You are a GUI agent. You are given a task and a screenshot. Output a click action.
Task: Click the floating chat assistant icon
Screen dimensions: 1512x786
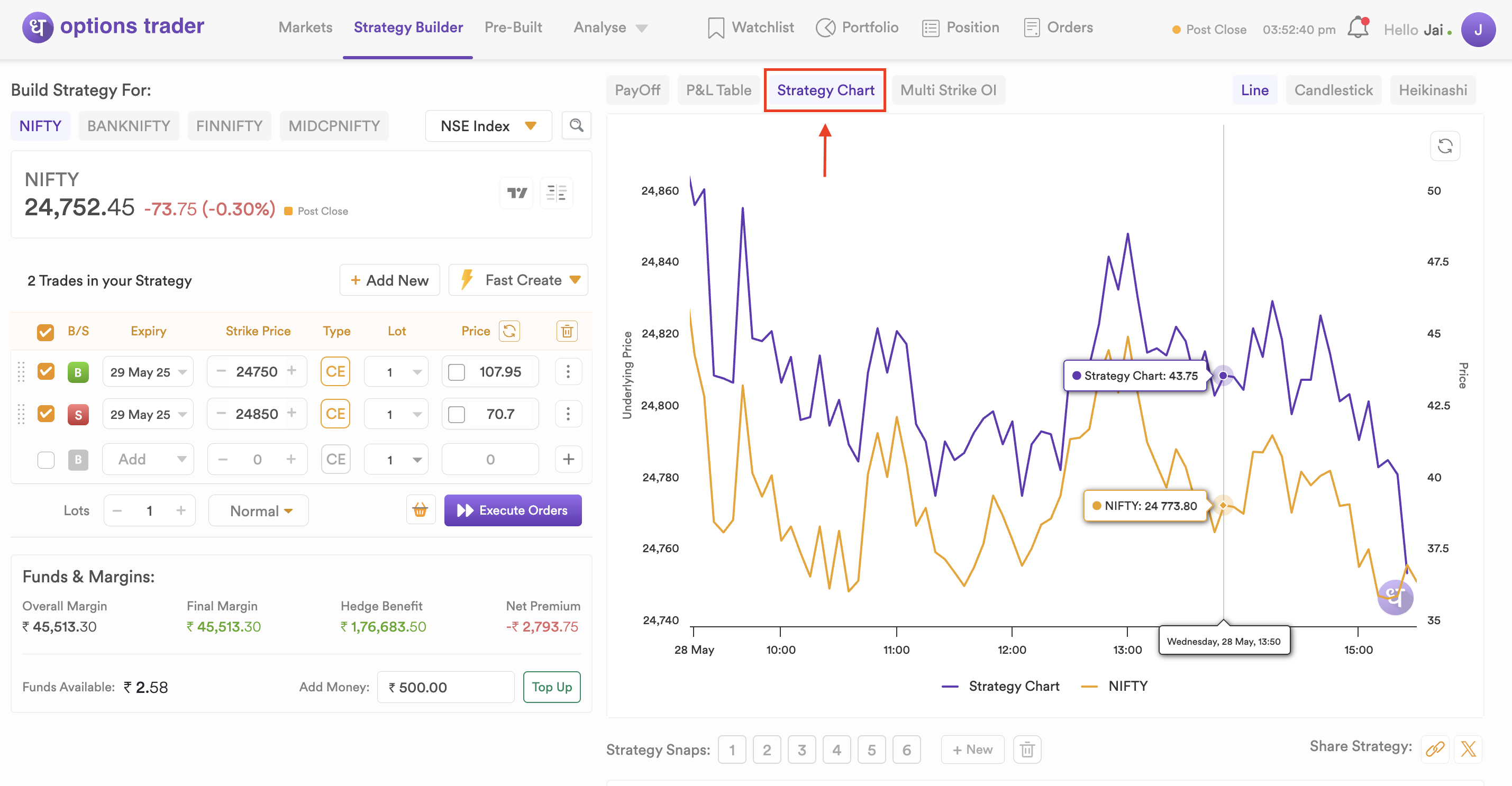click(1395, 598)
